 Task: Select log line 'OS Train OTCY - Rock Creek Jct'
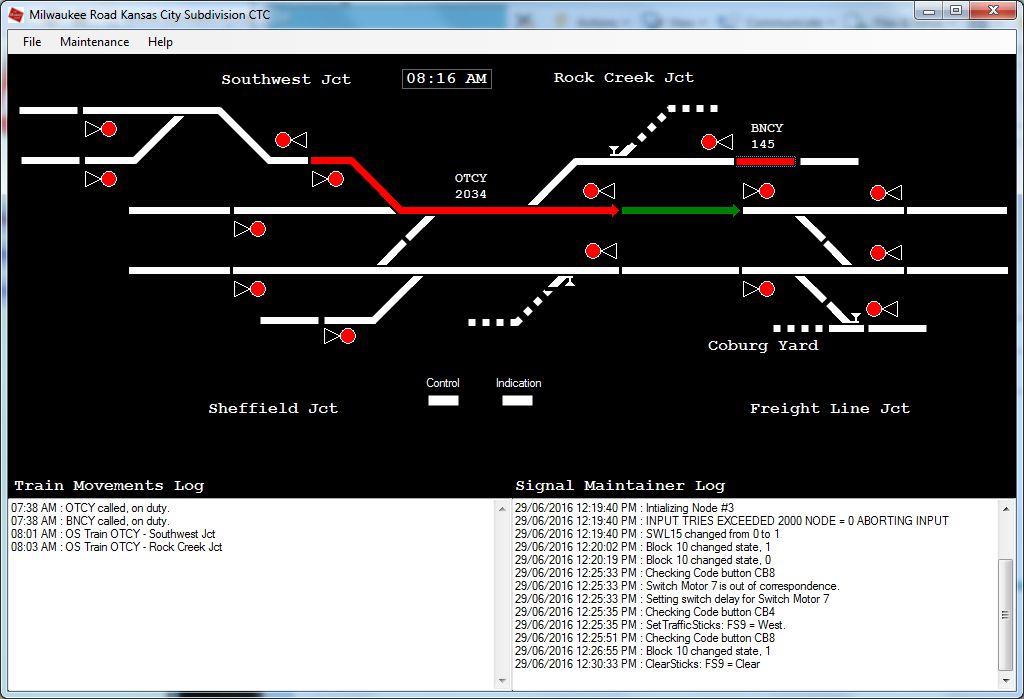pyautogui.click(x=117, y=547)
